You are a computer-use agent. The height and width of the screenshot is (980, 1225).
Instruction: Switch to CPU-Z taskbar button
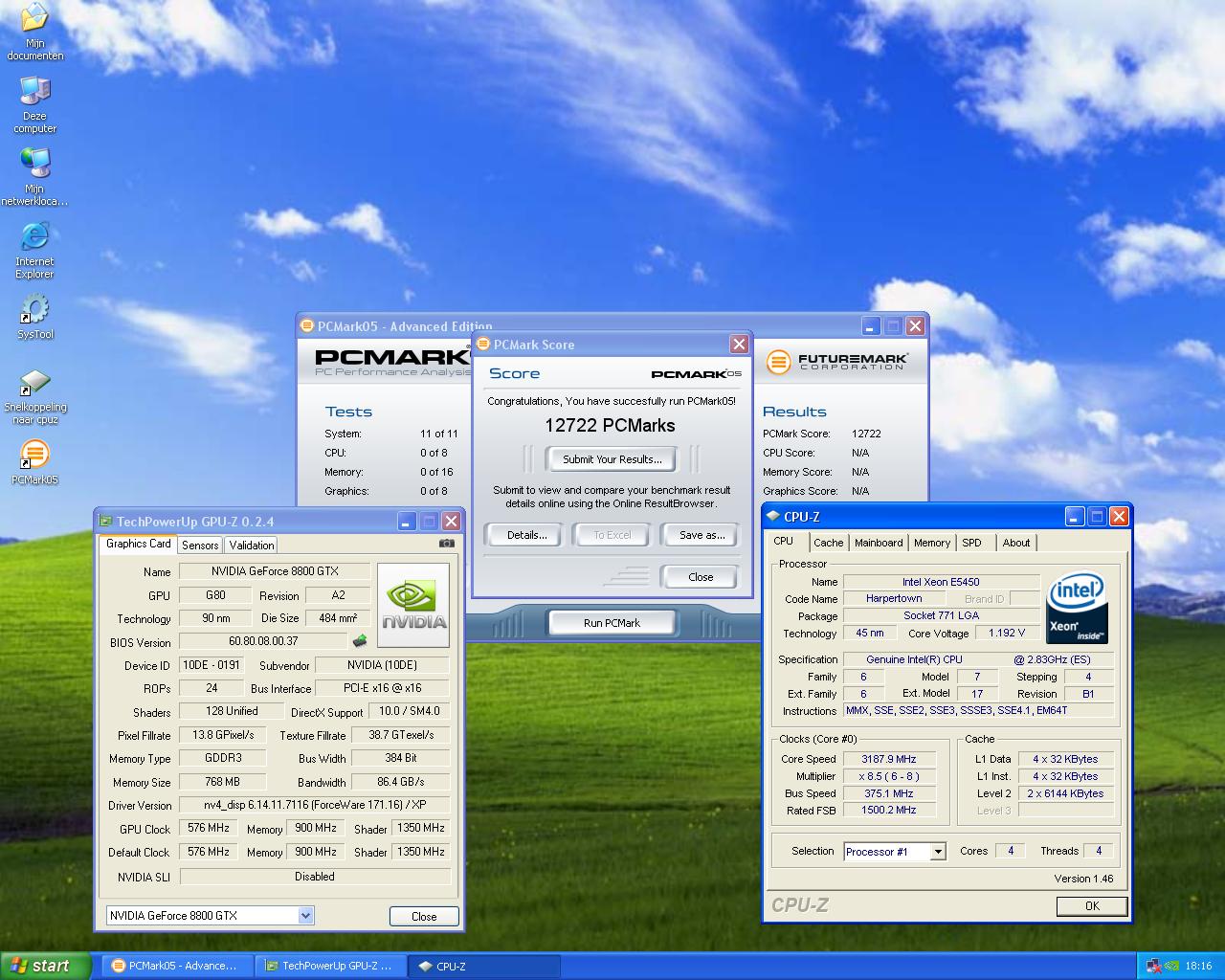click(x=484, y=966)
